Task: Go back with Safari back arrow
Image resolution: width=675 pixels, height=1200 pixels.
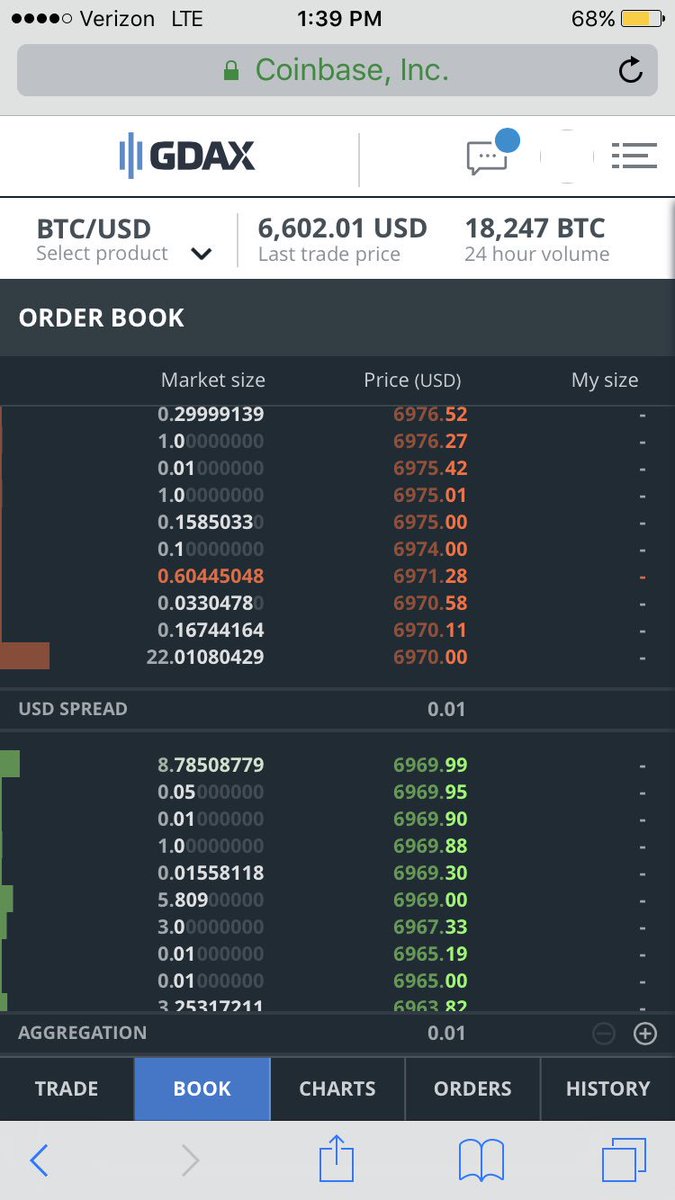Action: [x=39, y=1160]
